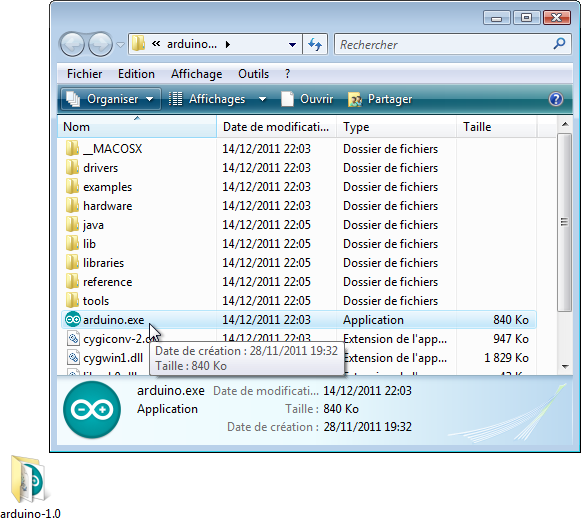Click the cygwin1.dll file icon
The image size is (581, 518).
point(73,358)
